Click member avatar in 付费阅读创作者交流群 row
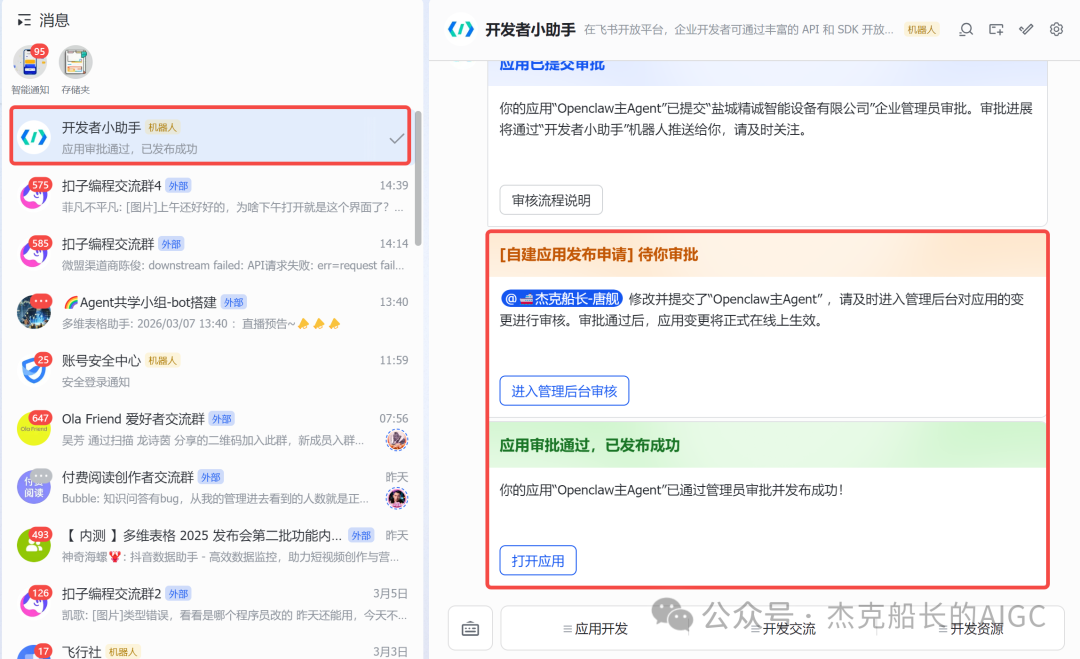1080x659 pixels. 397,498
